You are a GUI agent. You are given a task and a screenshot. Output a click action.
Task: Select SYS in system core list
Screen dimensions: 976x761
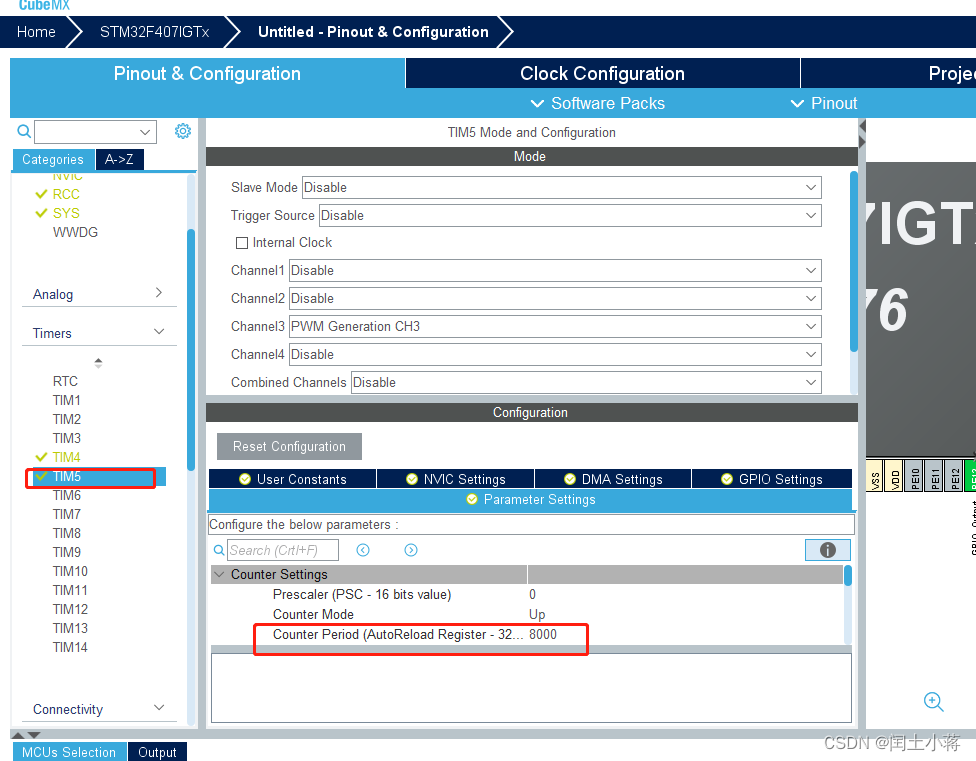tap(66, 213)
